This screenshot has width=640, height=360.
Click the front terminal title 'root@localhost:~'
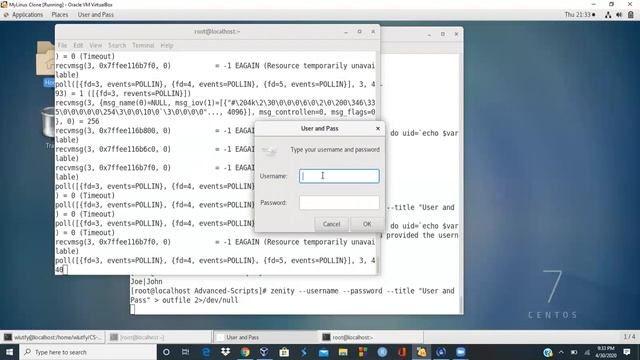(217, 32)
